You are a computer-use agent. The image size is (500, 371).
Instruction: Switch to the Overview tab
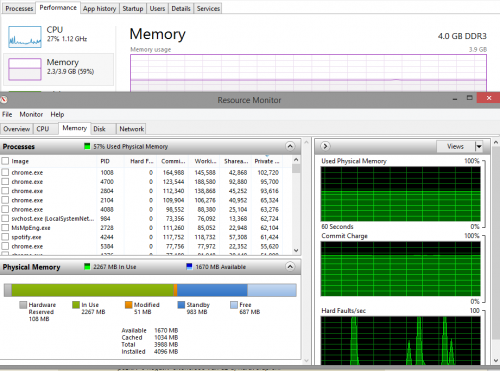click(x=17, y=129)
